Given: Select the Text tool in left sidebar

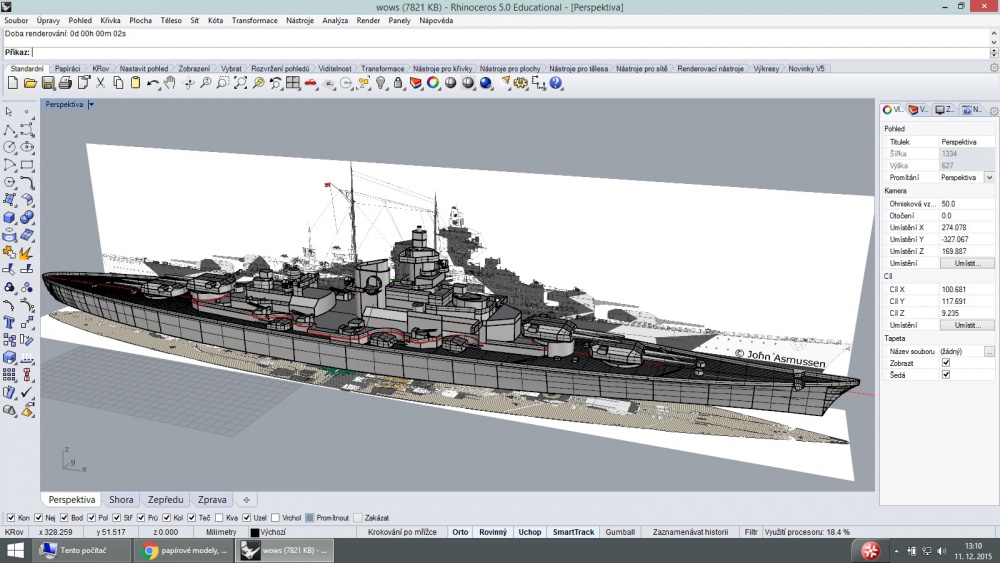Looking at the screenshot, I should tap(9, 322).
